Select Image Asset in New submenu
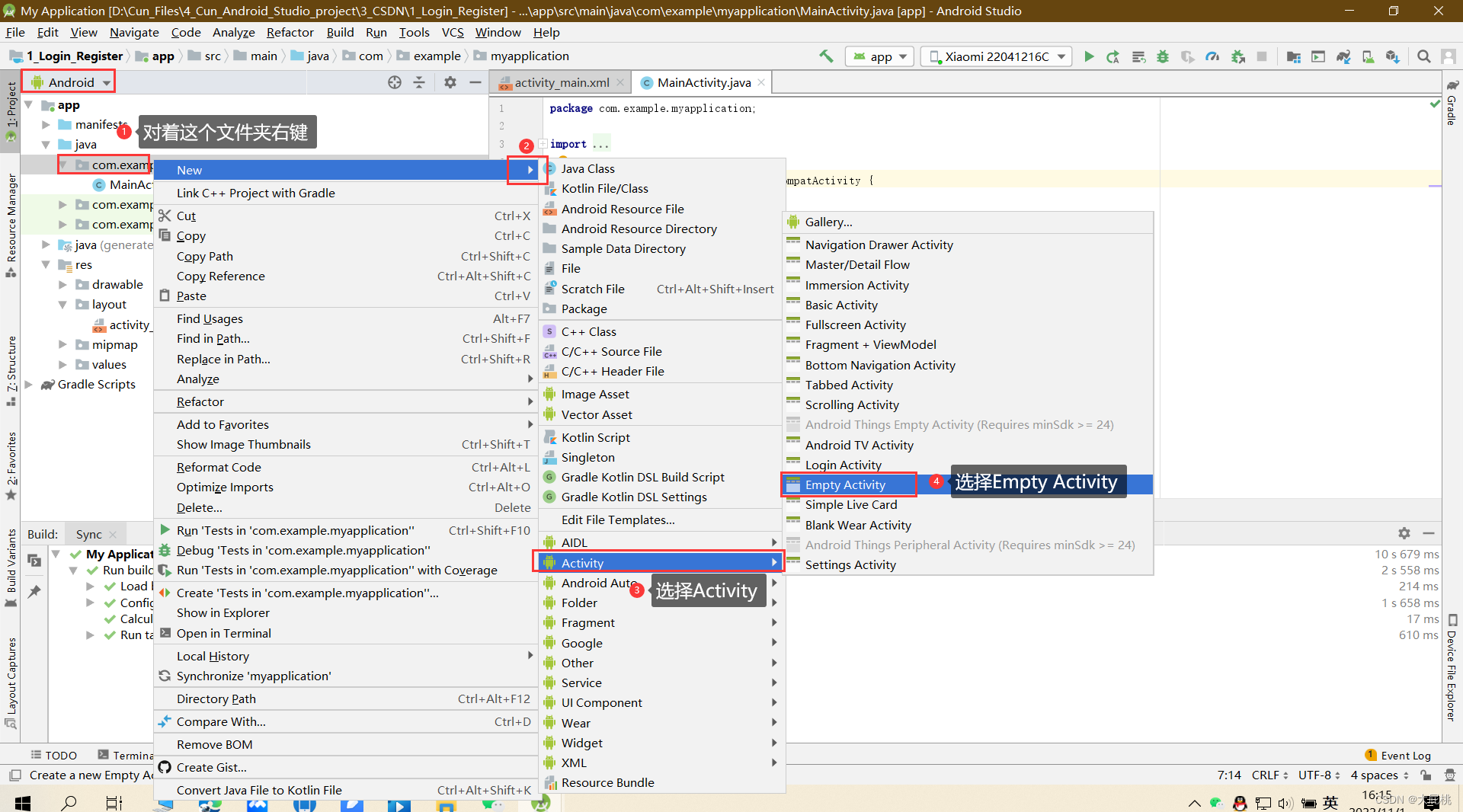The height and width of the screenshot is (812, 1463). [661, 394]
